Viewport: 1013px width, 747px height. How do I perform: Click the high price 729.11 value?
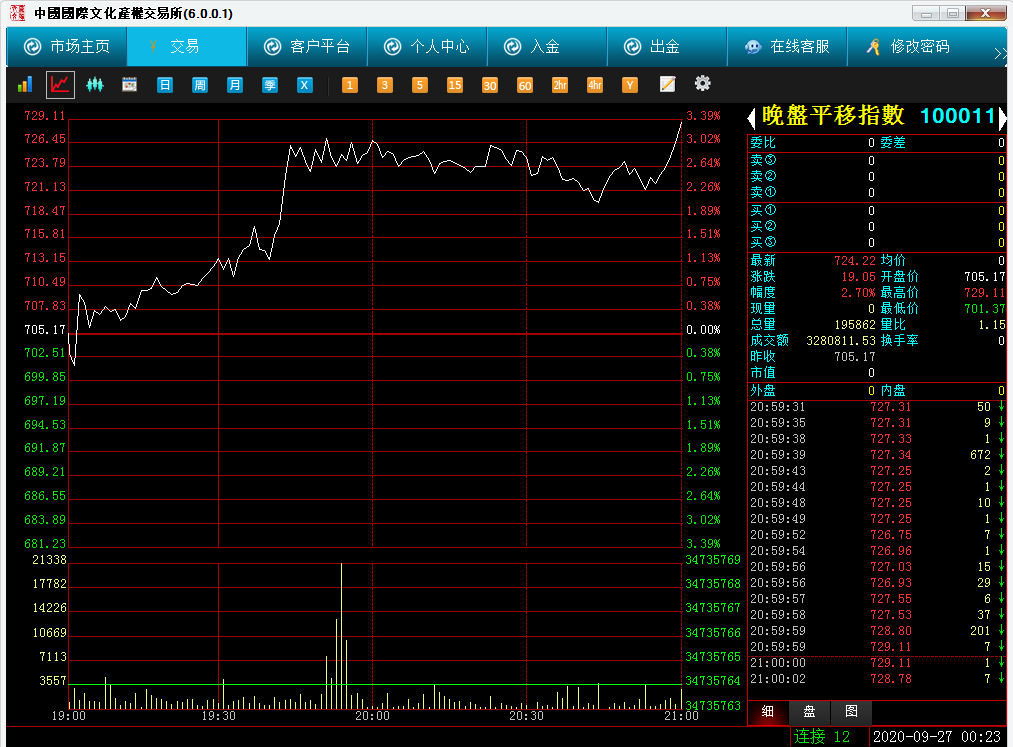[985, 293]
